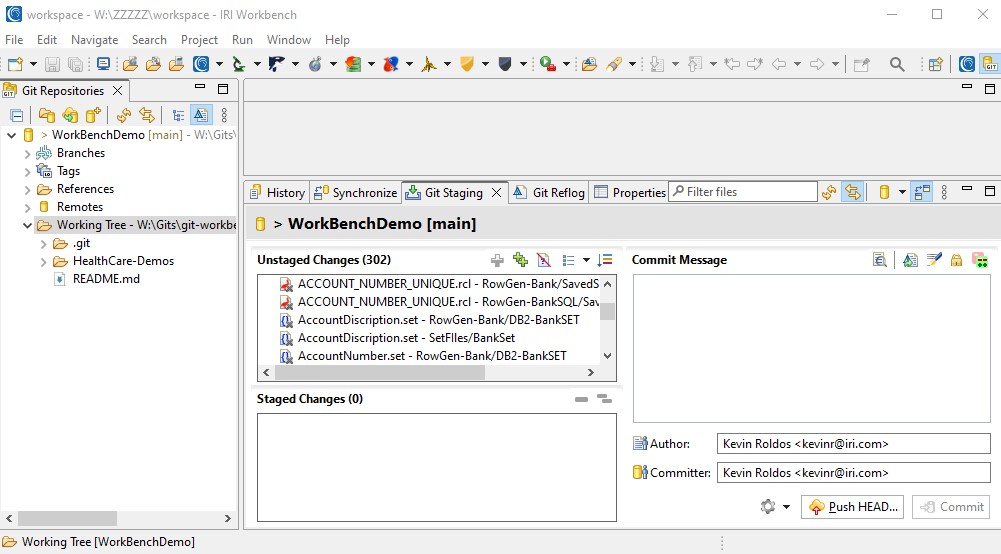Open dropdown next to Run external tools icon
The image size is (1001, 554).
[566, 64]
